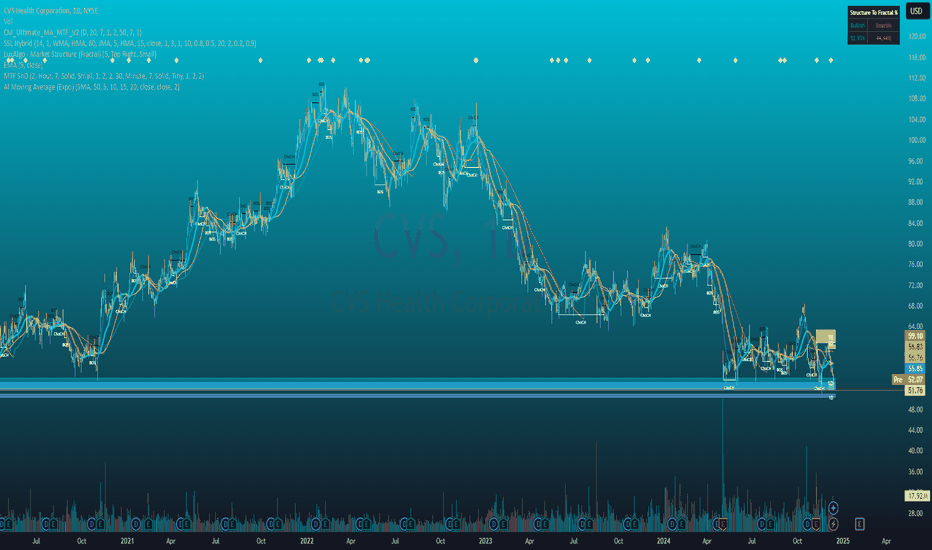Click the upcoming earnings E marker near 2025
Screen dimensions: 932x550
click(859, 524)
